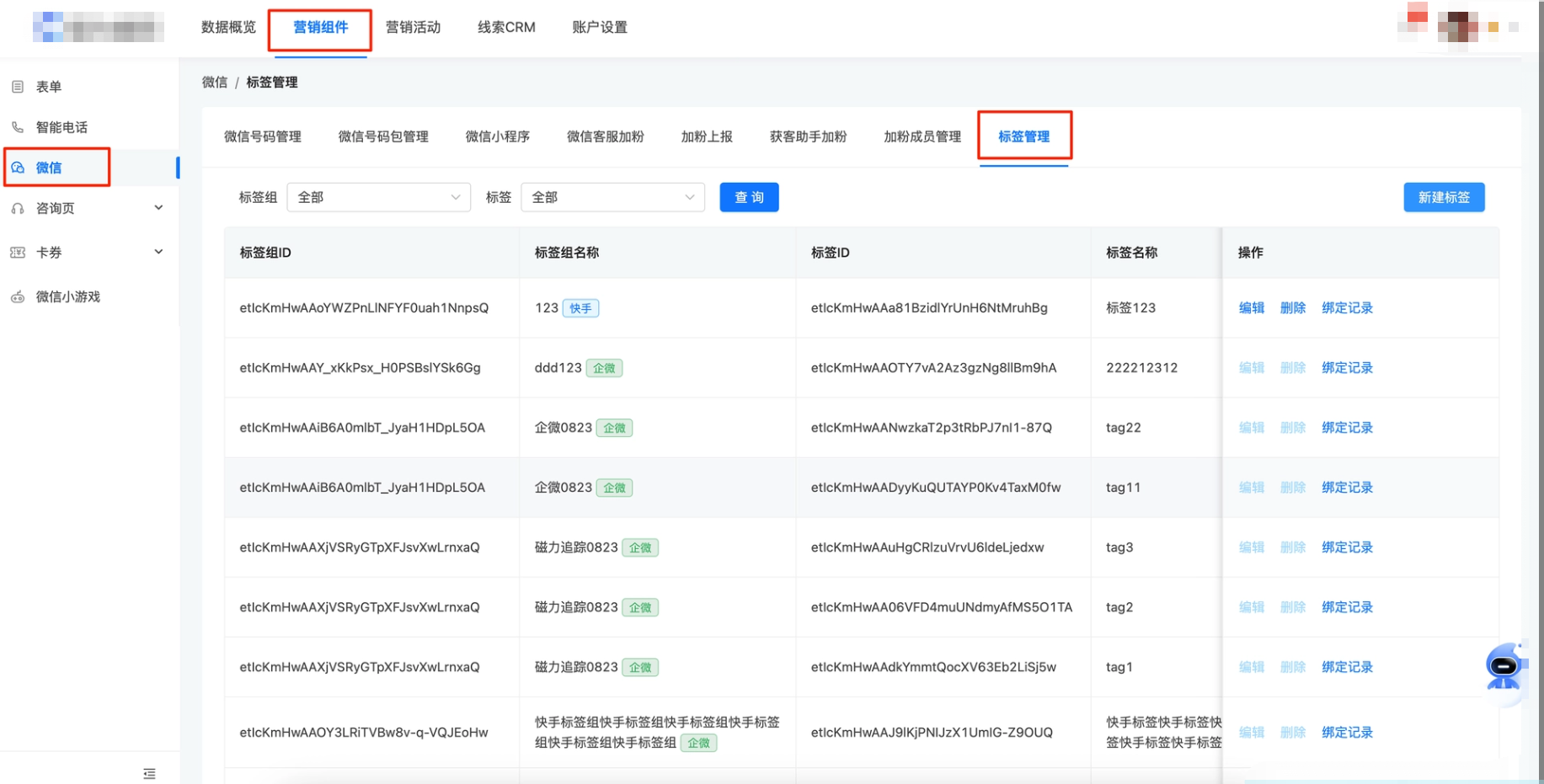Viewport: 1544px width, 784px height.
Task: Open 微信小游戏 in the sidebar
Action: pos(67,296)
